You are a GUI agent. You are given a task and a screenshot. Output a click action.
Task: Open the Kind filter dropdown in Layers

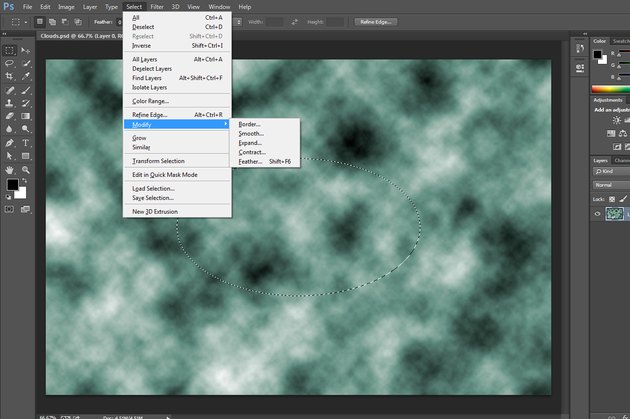coord(611,172)
